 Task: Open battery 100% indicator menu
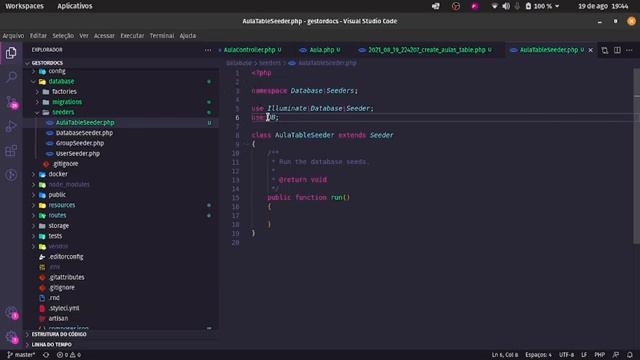click(x=542, y=6)
